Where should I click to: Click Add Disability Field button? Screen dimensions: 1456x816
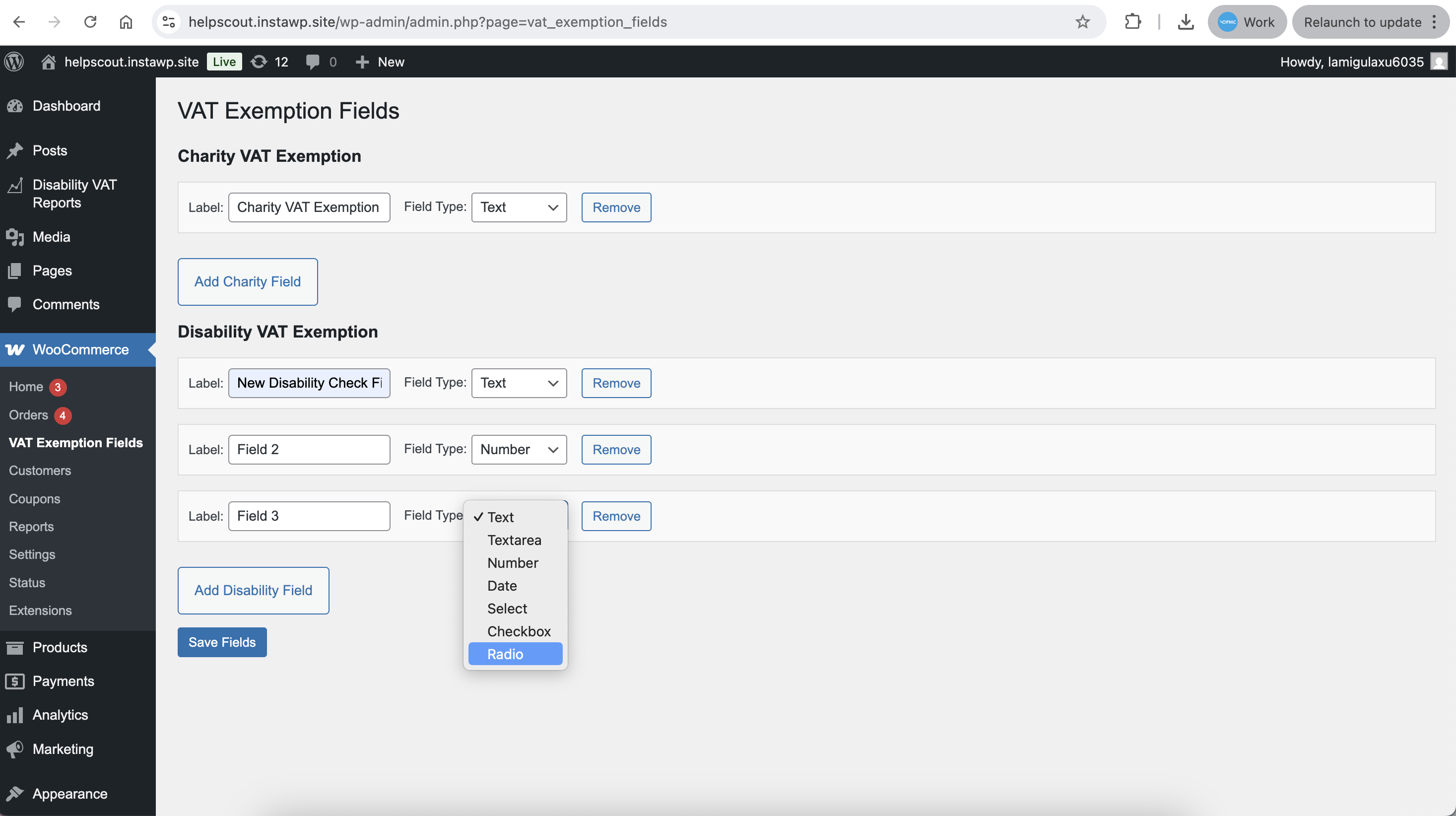[253, 590]
